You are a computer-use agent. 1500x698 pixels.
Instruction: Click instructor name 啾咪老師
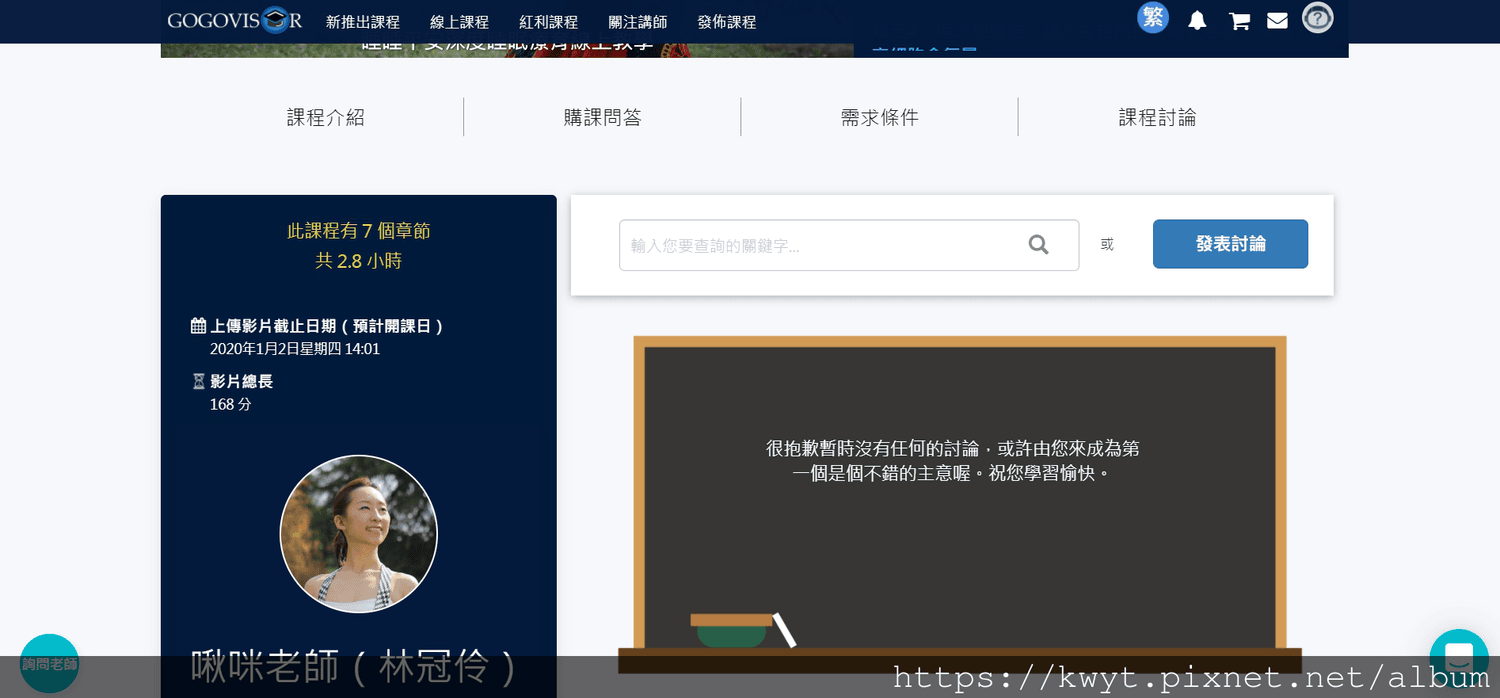click(x=353, y=667)
